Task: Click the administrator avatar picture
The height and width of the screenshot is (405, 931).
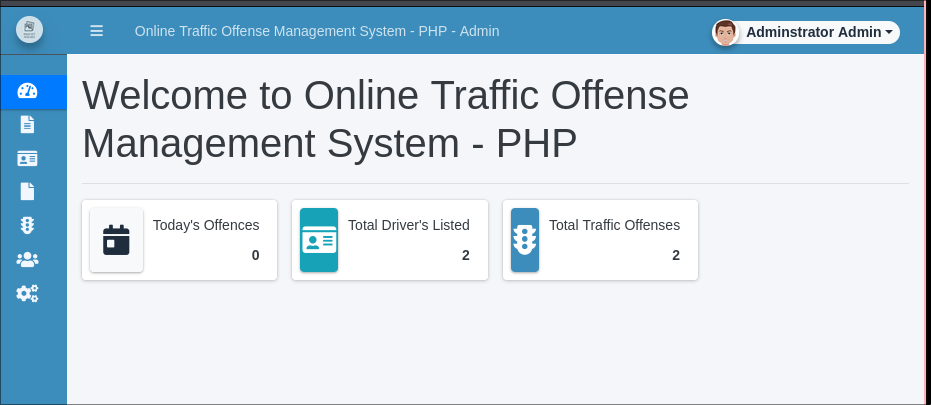Action: coord(725,32)
